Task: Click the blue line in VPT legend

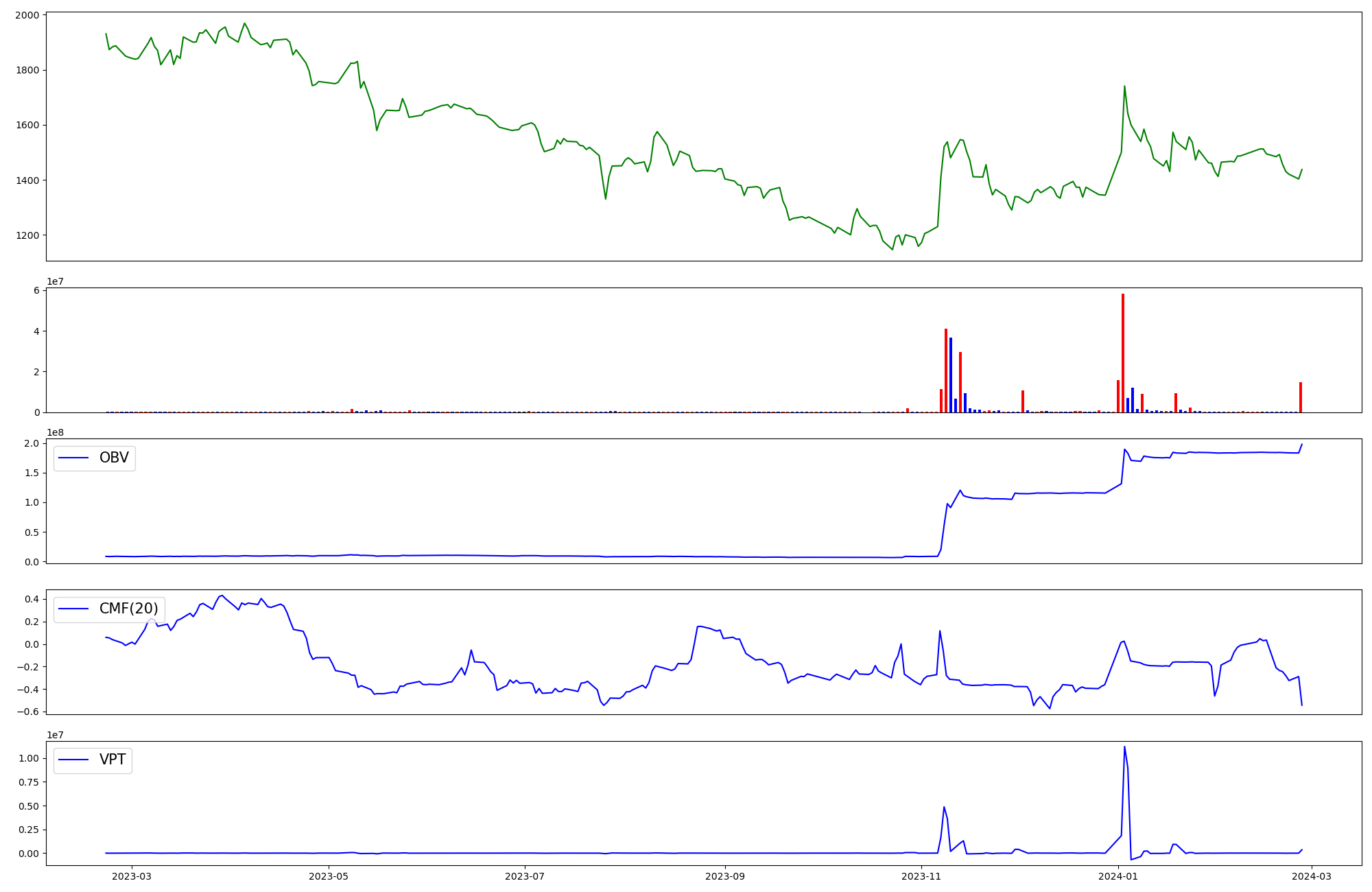Action: click(x=74, y=760)
